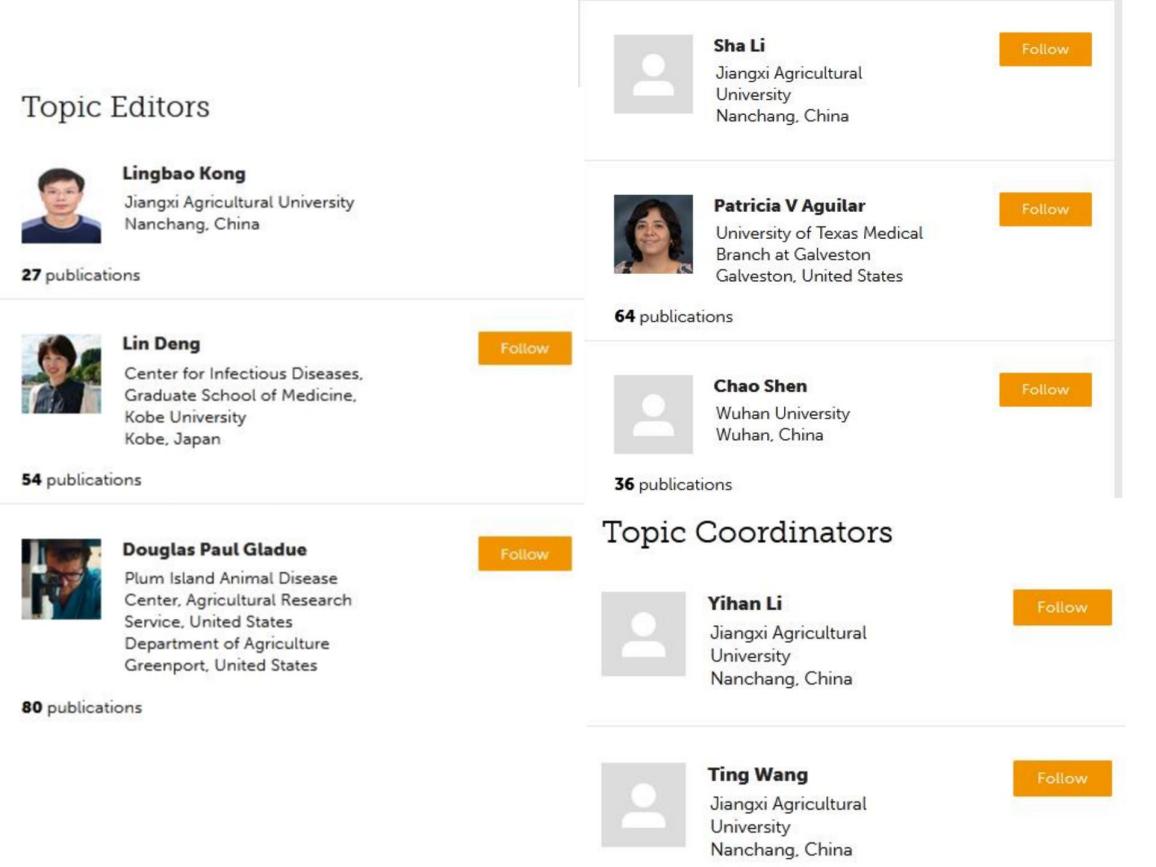Click Lingbao Kong's profile photo
Screen dimensions: 1156x867
tap(61, 205)
